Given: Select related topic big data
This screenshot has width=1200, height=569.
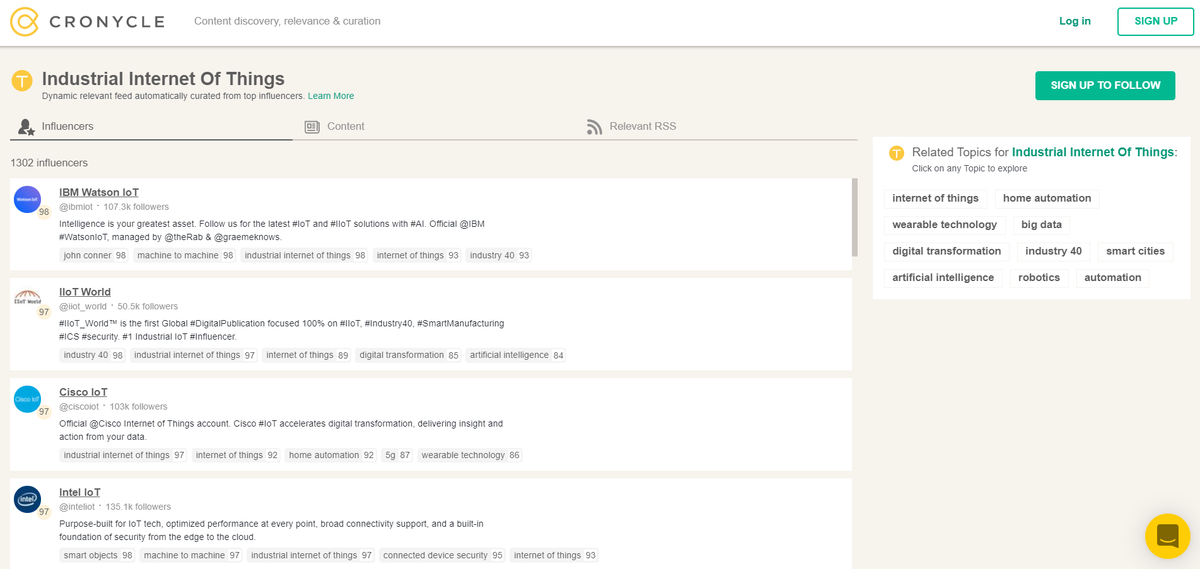Looking at the screenshot, I should tap(1042, 225).
